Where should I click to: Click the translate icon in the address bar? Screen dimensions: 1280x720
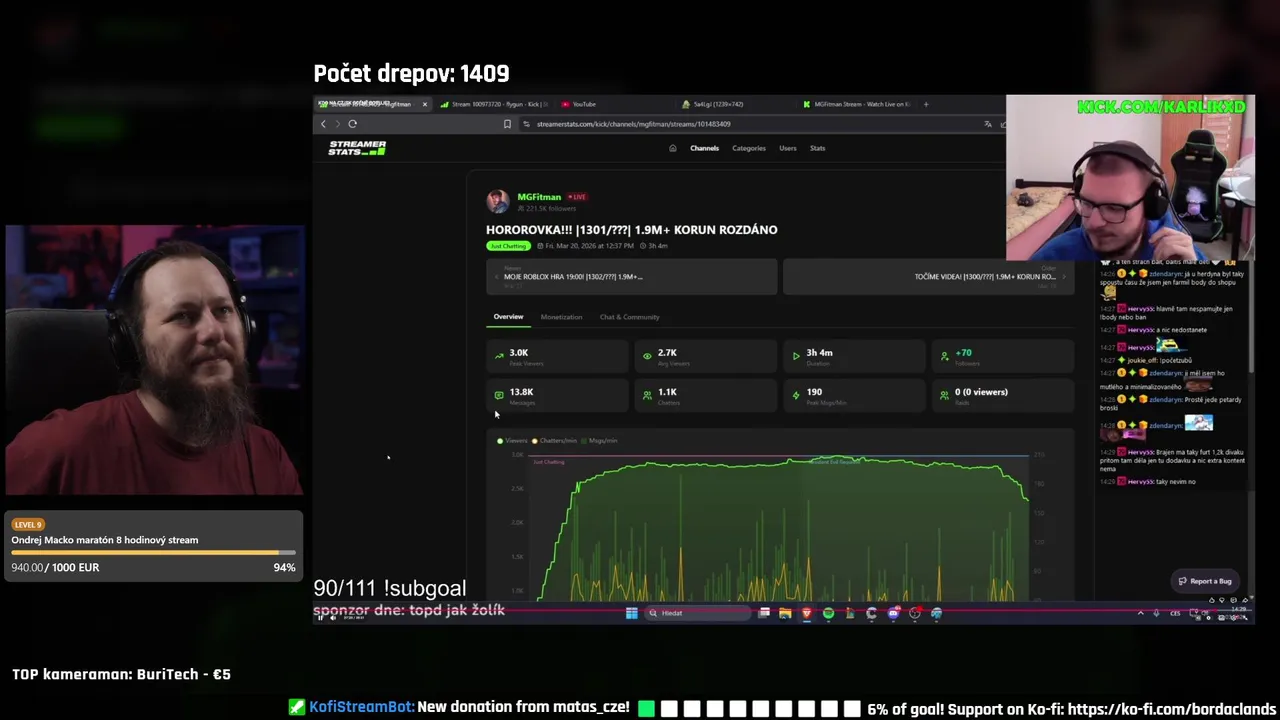988,124
